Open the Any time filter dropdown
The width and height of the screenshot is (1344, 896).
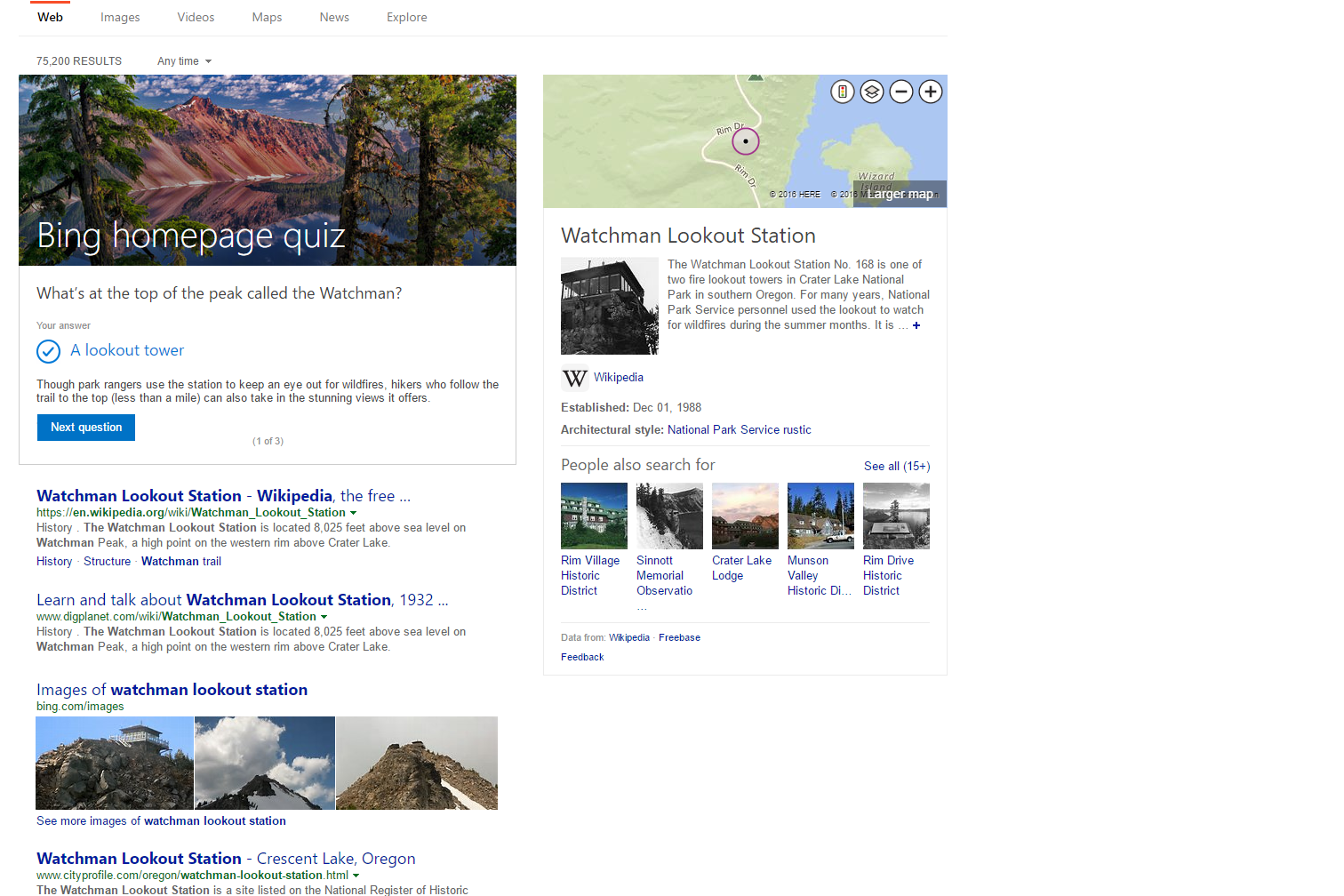coord(184,61)
